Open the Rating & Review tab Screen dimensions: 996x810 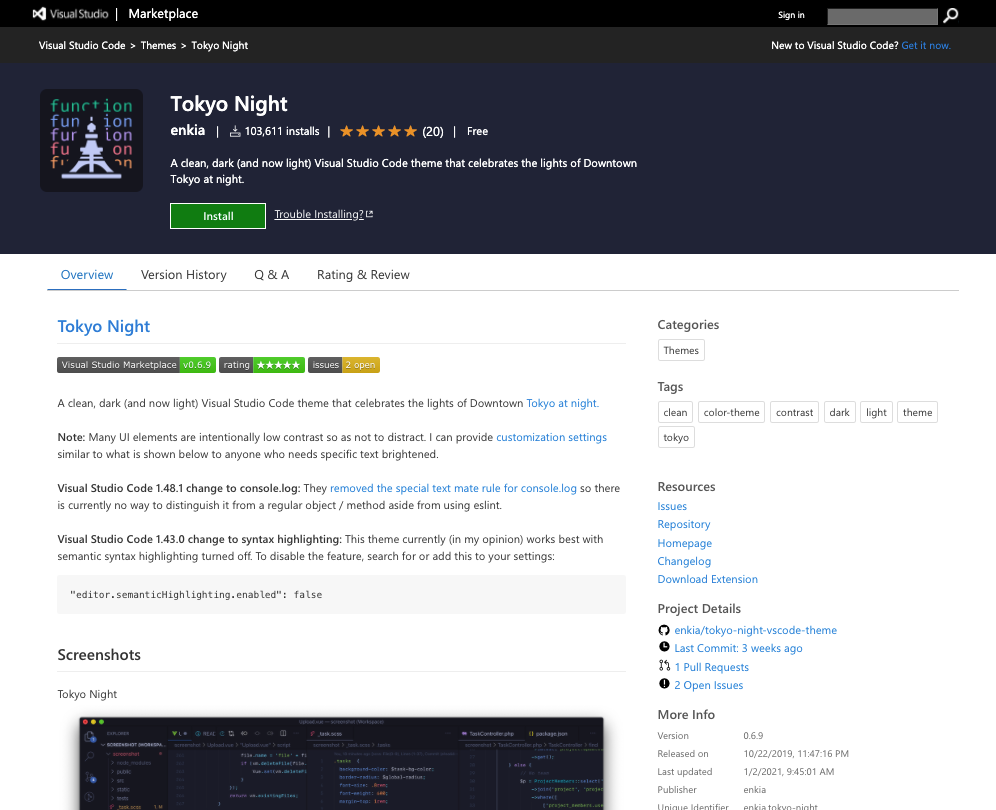coord(363,275)
